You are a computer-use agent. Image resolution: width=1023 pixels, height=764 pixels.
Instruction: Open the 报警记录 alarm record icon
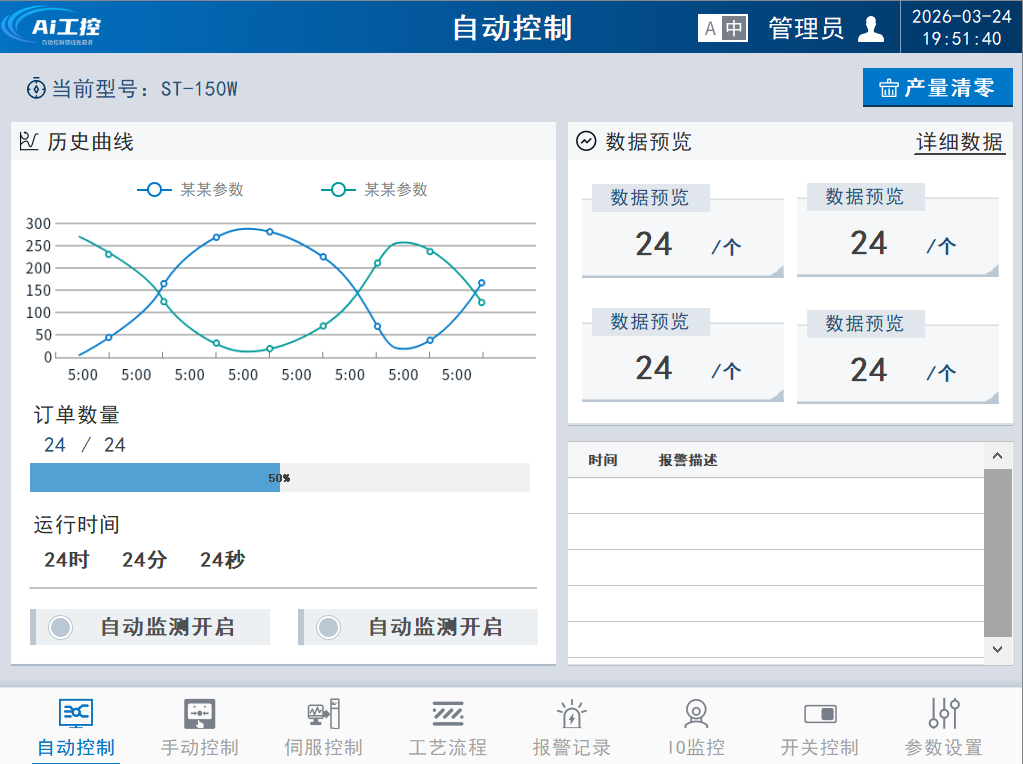(x=571, y=714)
